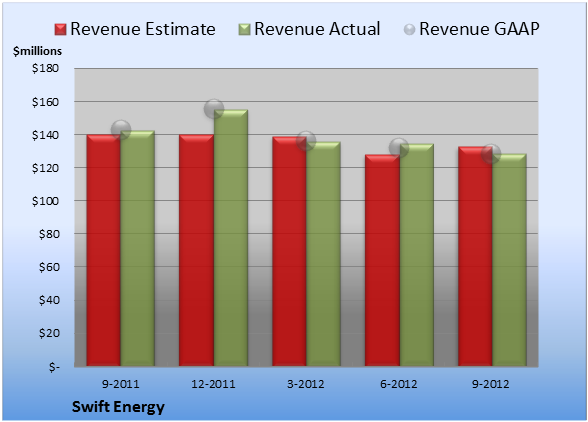Click the '6-2012' quarter label
Screen dimensions: 588x422
pos(399,384)
